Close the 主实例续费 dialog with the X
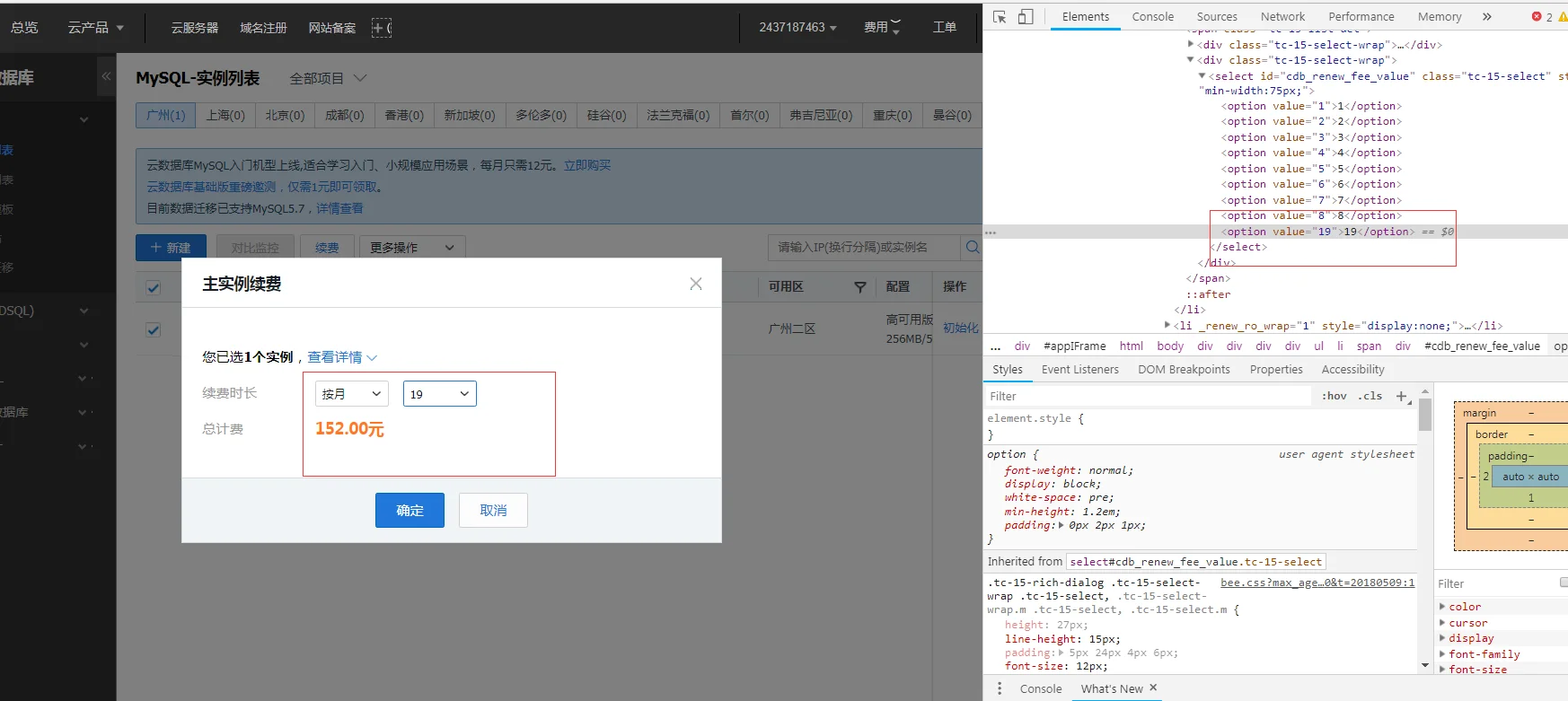 tap(696, 284)
